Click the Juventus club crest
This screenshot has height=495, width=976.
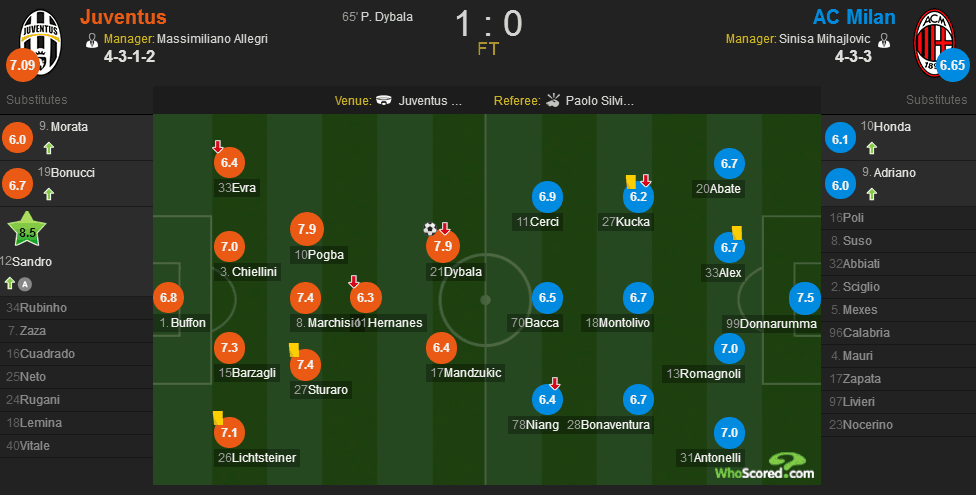tap(41, 41)
